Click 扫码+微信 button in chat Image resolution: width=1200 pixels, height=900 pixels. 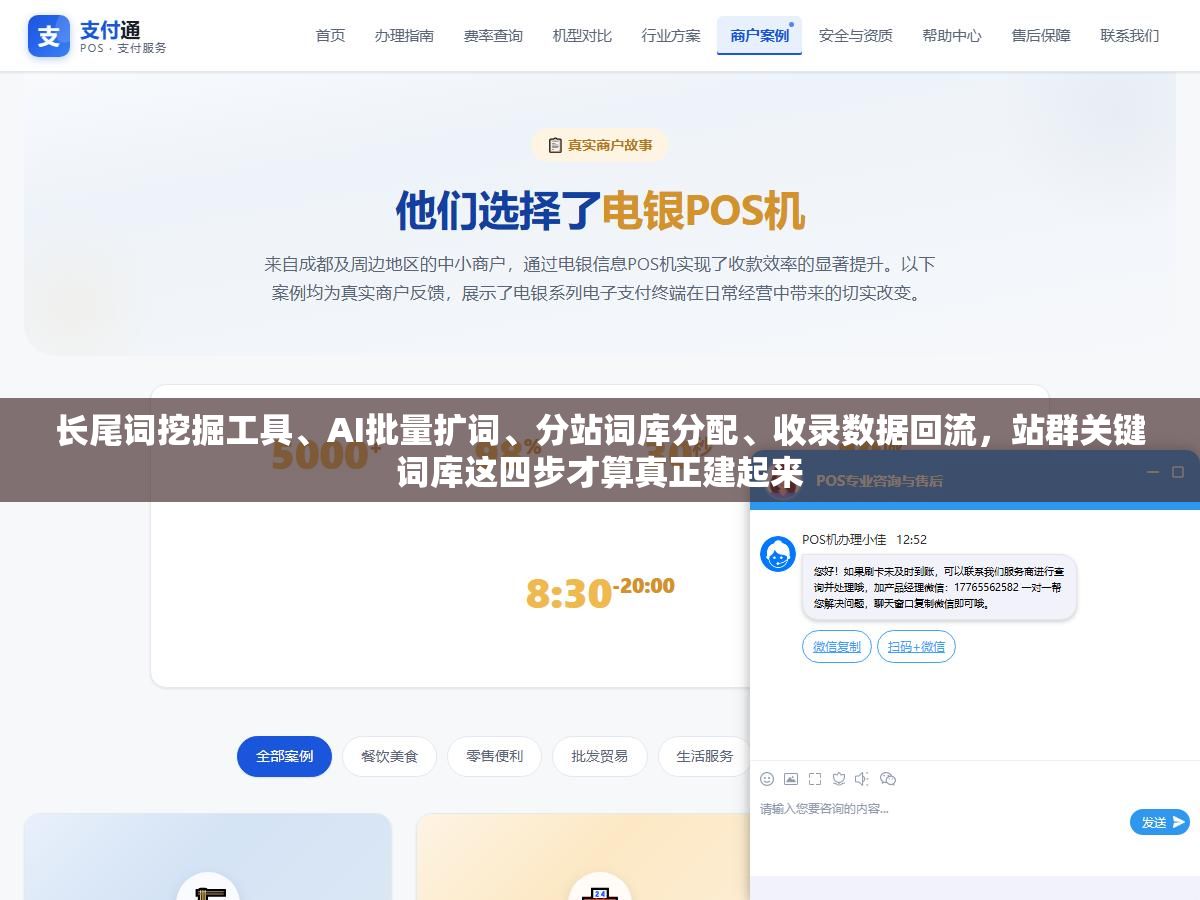[916, 646]
